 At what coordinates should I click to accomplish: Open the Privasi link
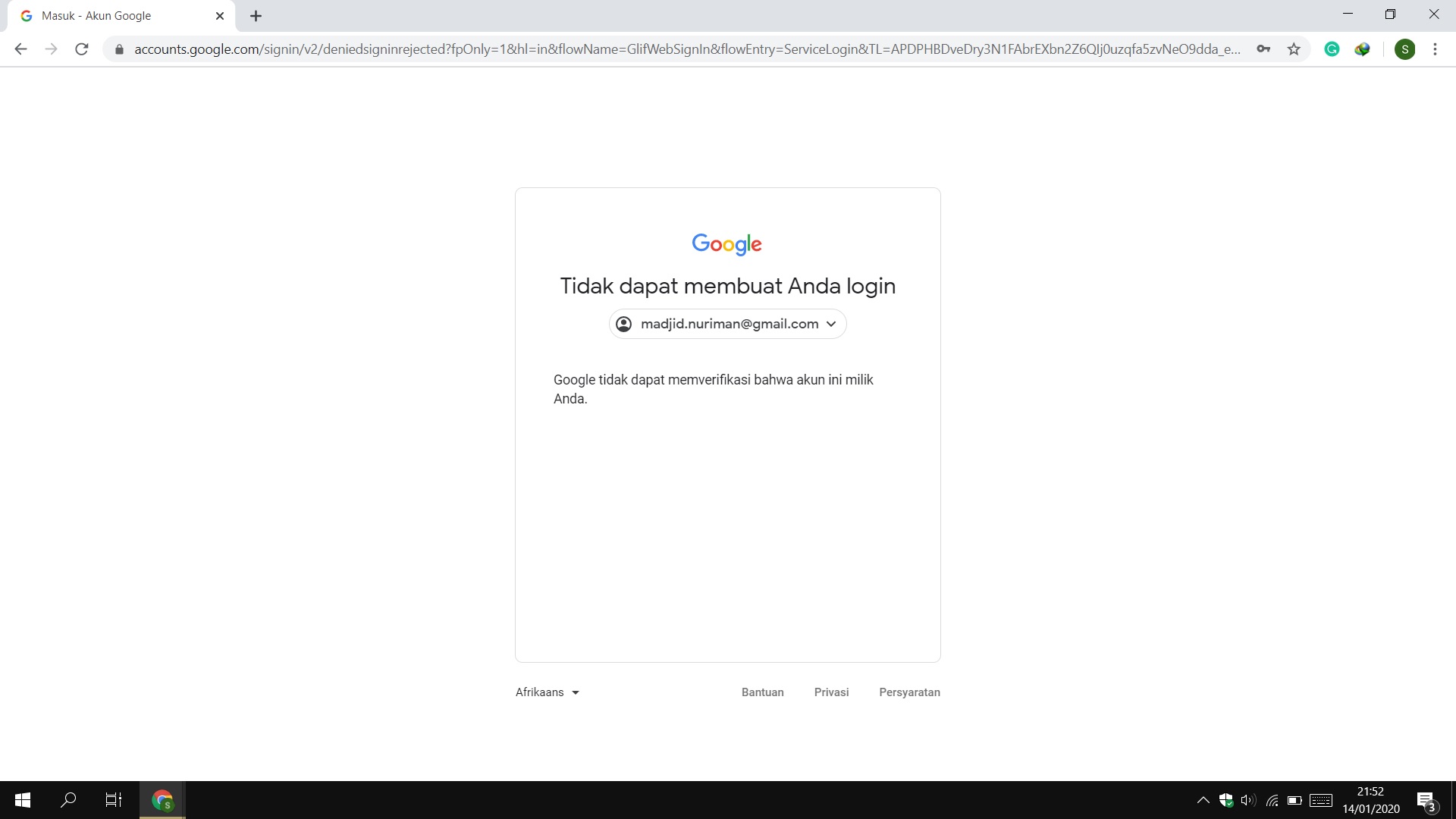pos(831,692)
